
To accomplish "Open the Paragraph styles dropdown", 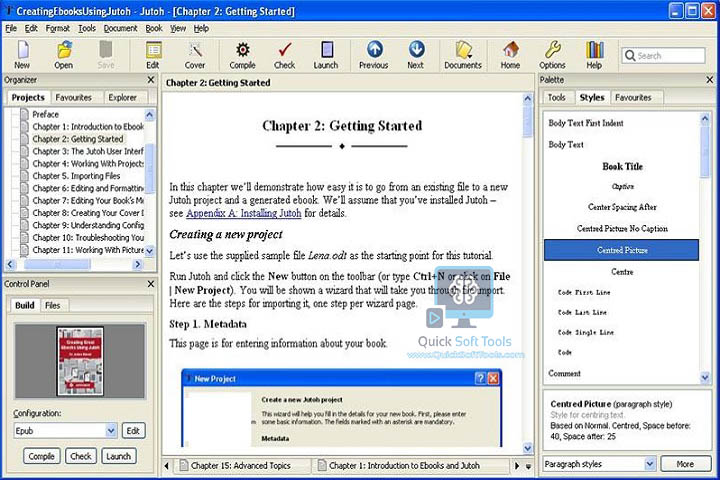I will [x=599, y=464].
